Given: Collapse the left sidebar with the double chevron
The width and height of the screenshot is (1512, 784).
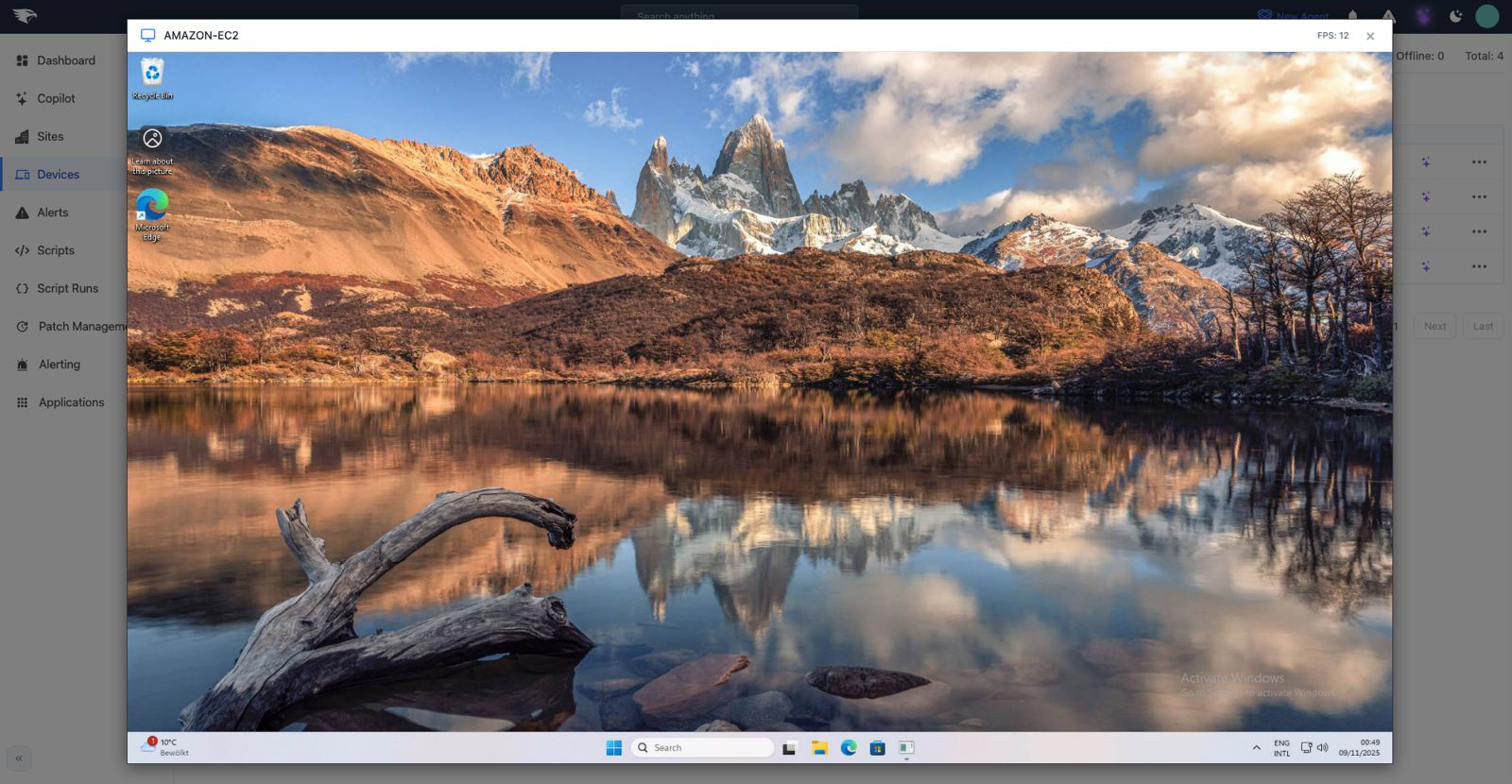Looking at the screenshot, I should (x=19, y=758).
